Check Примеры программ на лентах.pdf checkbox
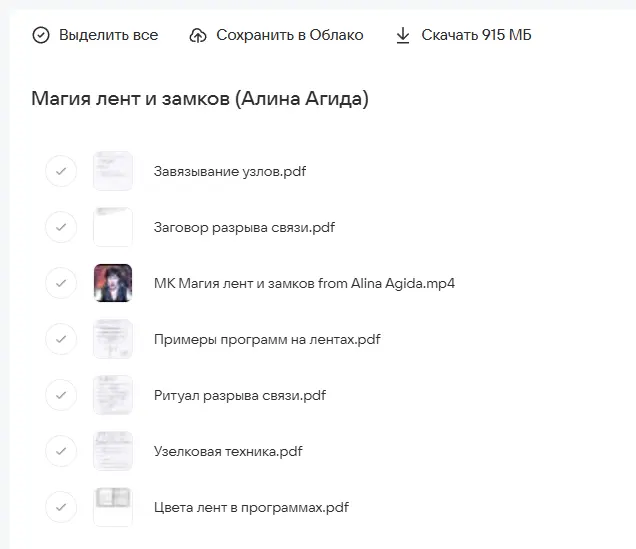Screen dimensions: 636x549 point(61,339)
